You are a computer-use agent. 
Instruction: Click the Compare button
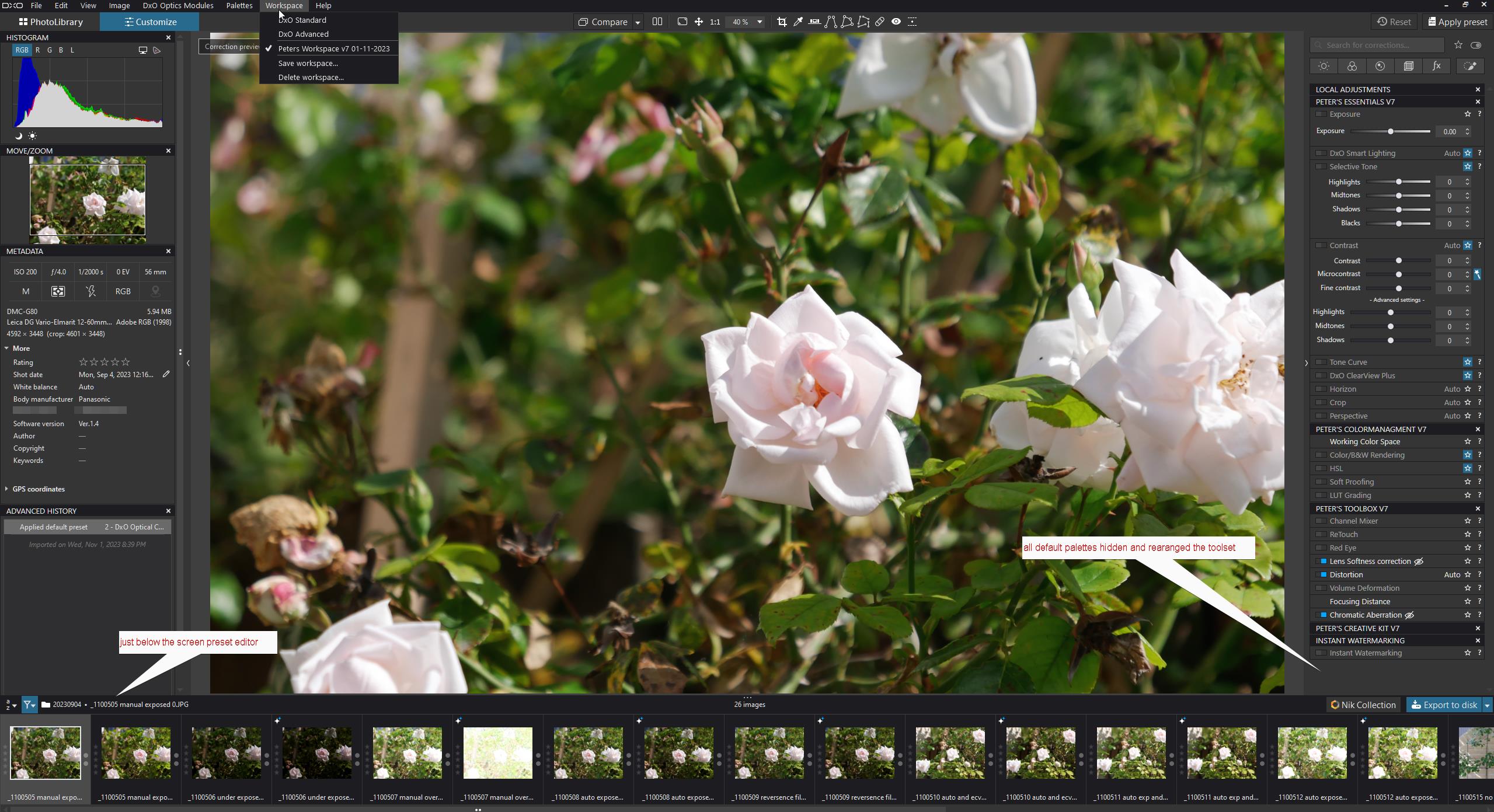pos(603,22)
